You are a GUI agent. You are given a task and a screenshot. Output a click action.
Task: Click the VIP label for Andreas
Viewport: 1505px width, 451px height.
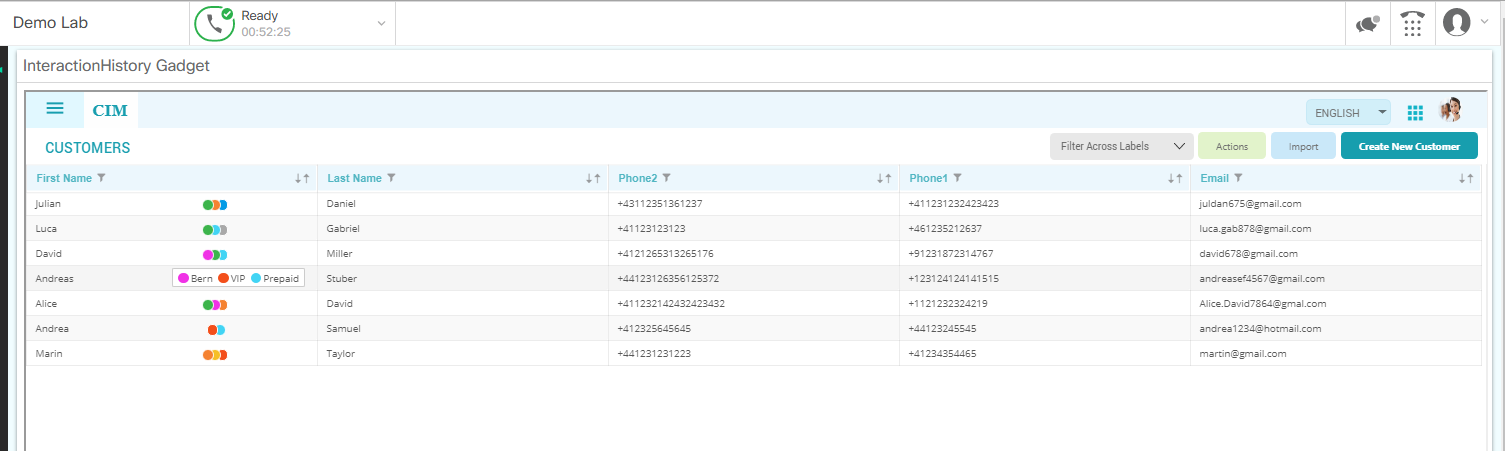(231, 279)
